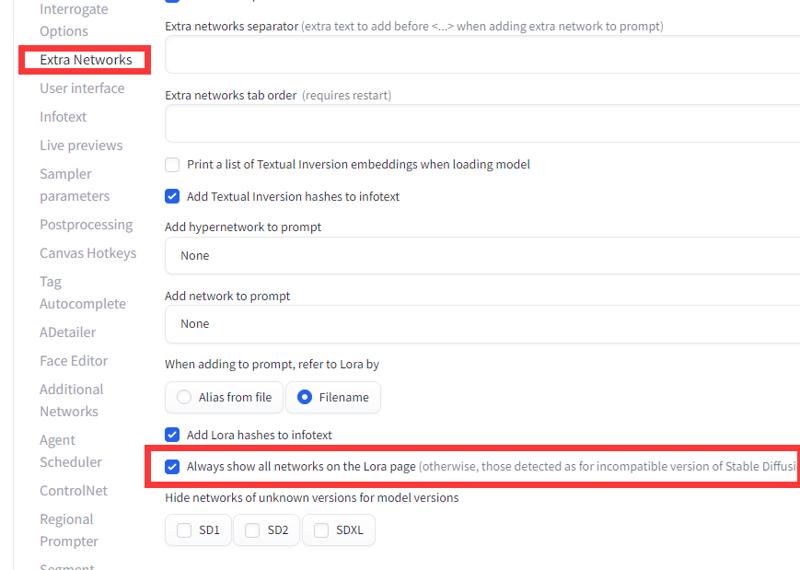The width and height of the screenshot is (800, 570).
Task: Open the Extra Networks settings section
Action: (86, 60)
